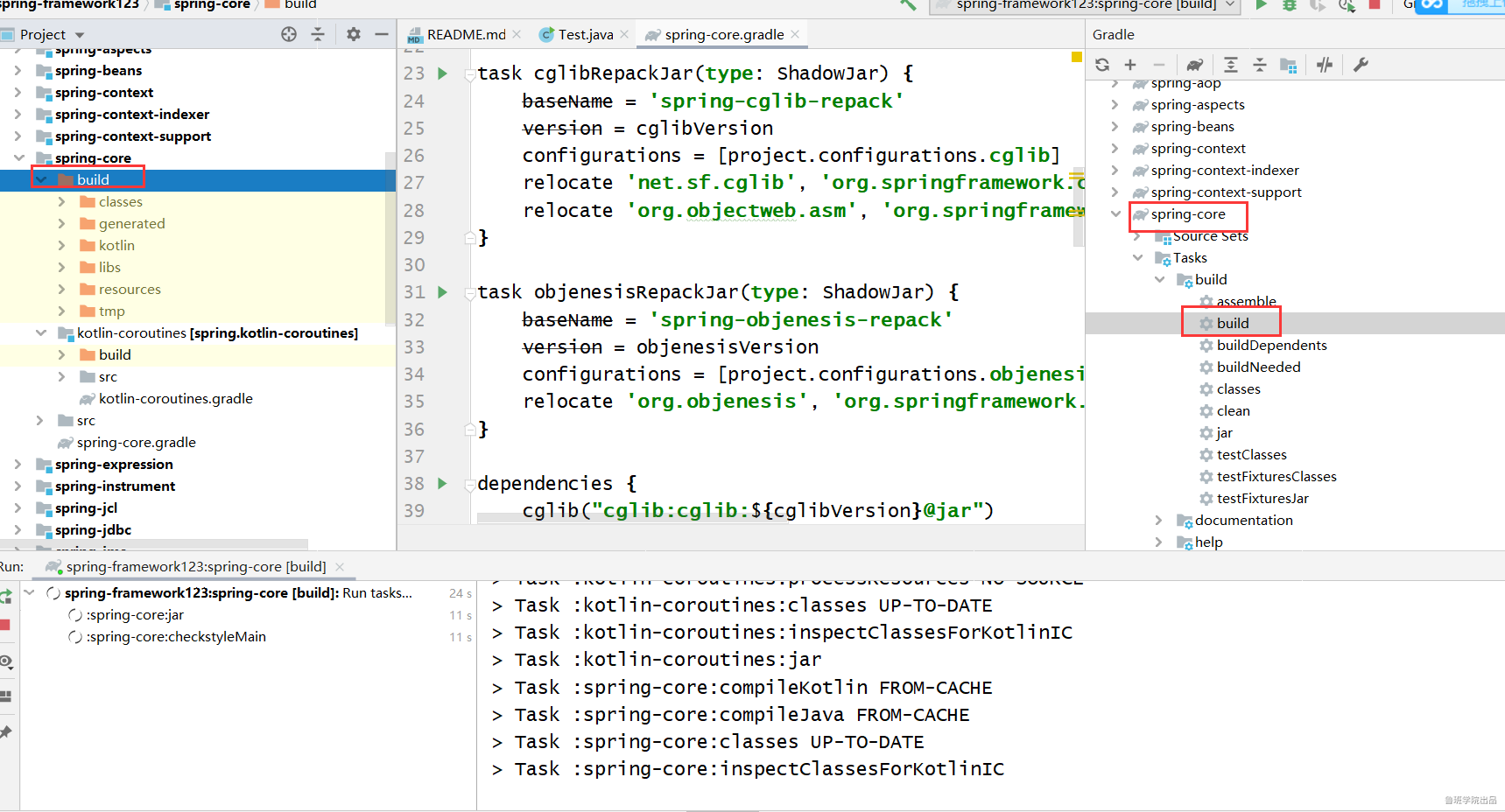Image resolution: width=1505 pixels, height=812 pixels.
Task: Select the Run tab spring-core [build]
Action: click(x=186, y=567)
